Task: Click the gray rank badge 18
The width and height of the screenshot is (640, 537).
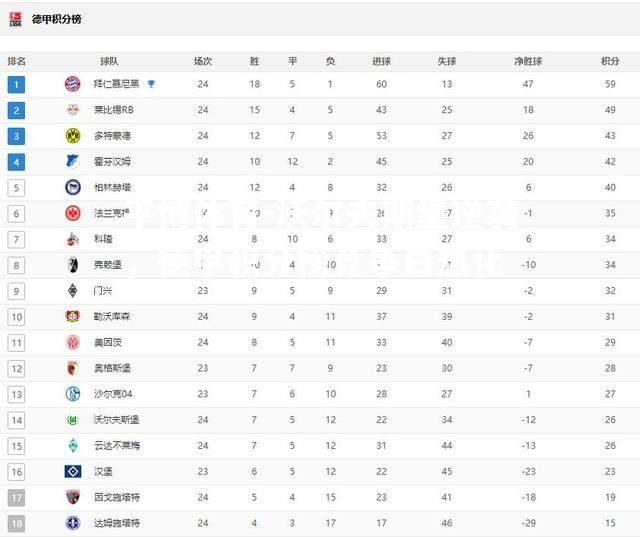Action: click(16, 524)
